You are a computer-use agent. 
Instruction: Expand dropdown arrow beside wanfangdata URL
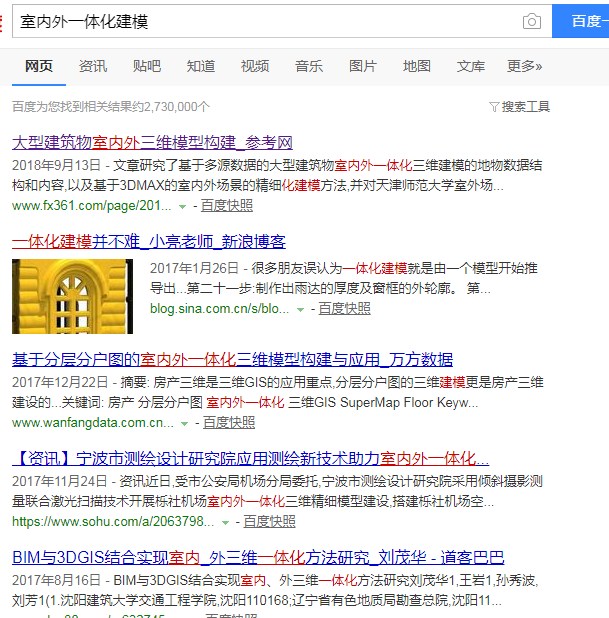[184, 424]
